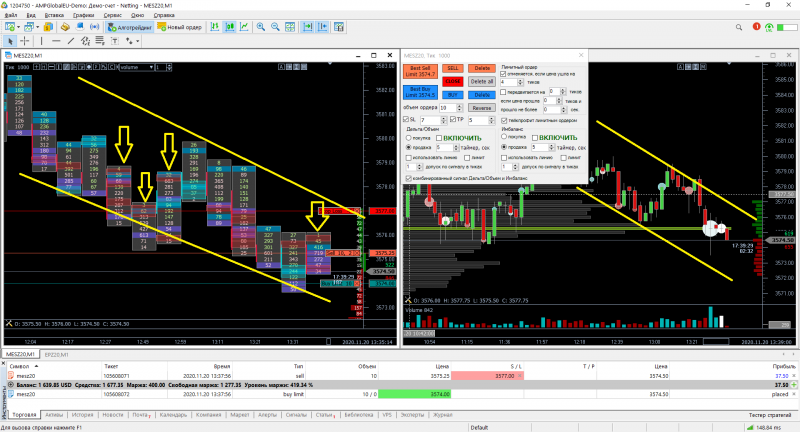Expand drawing objects dropdown arrow
800x432 pixels.
click(138, 41)
